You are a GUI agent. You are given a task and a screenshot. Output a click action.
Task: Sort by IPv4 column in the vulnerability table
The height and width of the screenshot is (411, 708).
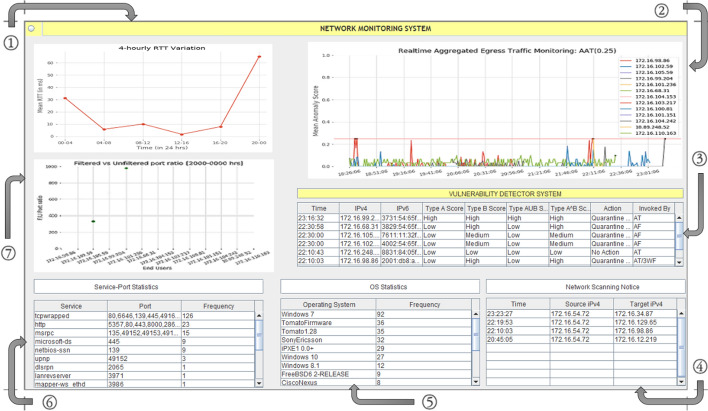click(360, 208)
